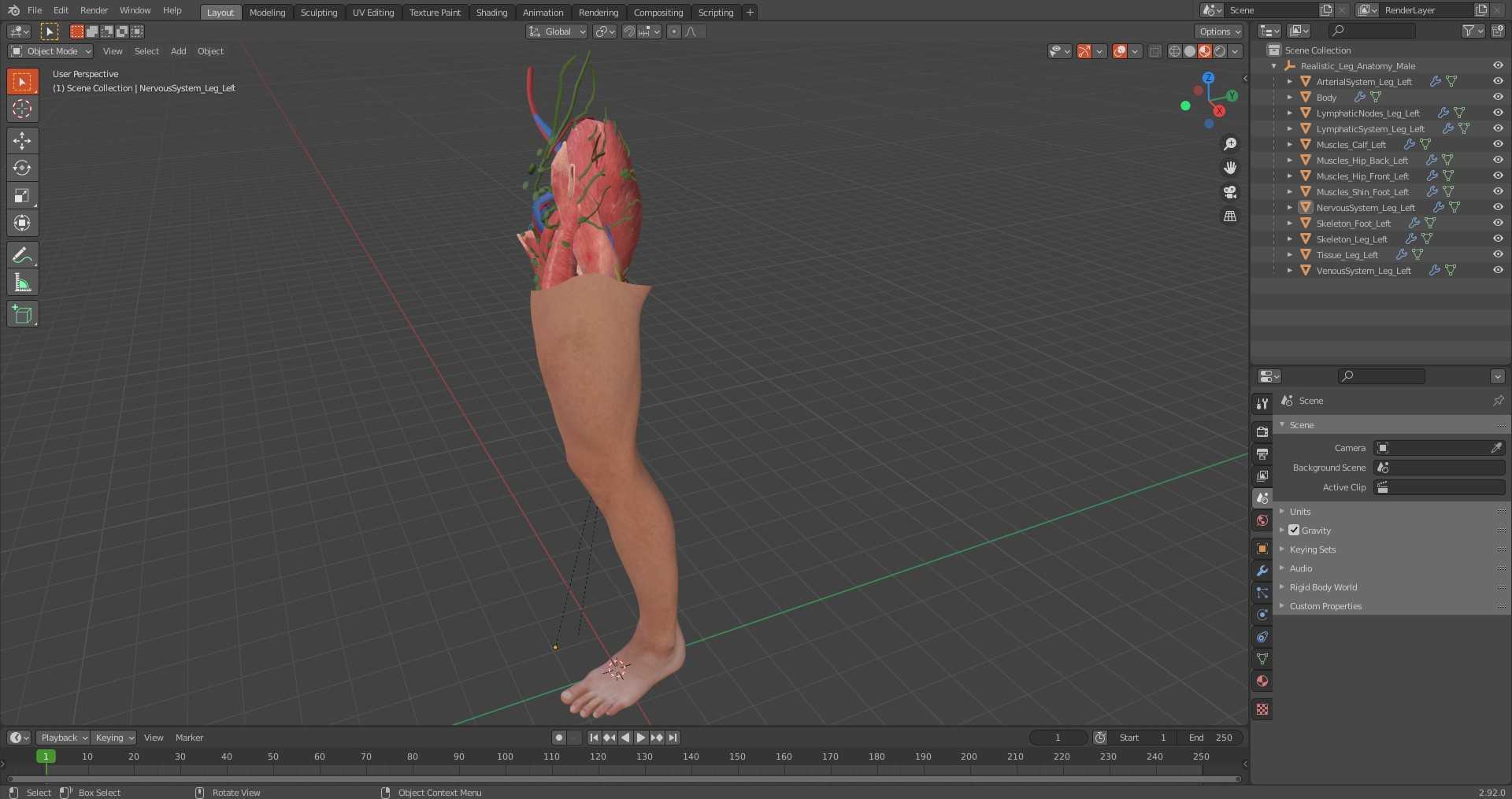The height and width of the screenshot is (799, 1512).
Task: Hide the Body object in outliner
Action: (1498, 97)
